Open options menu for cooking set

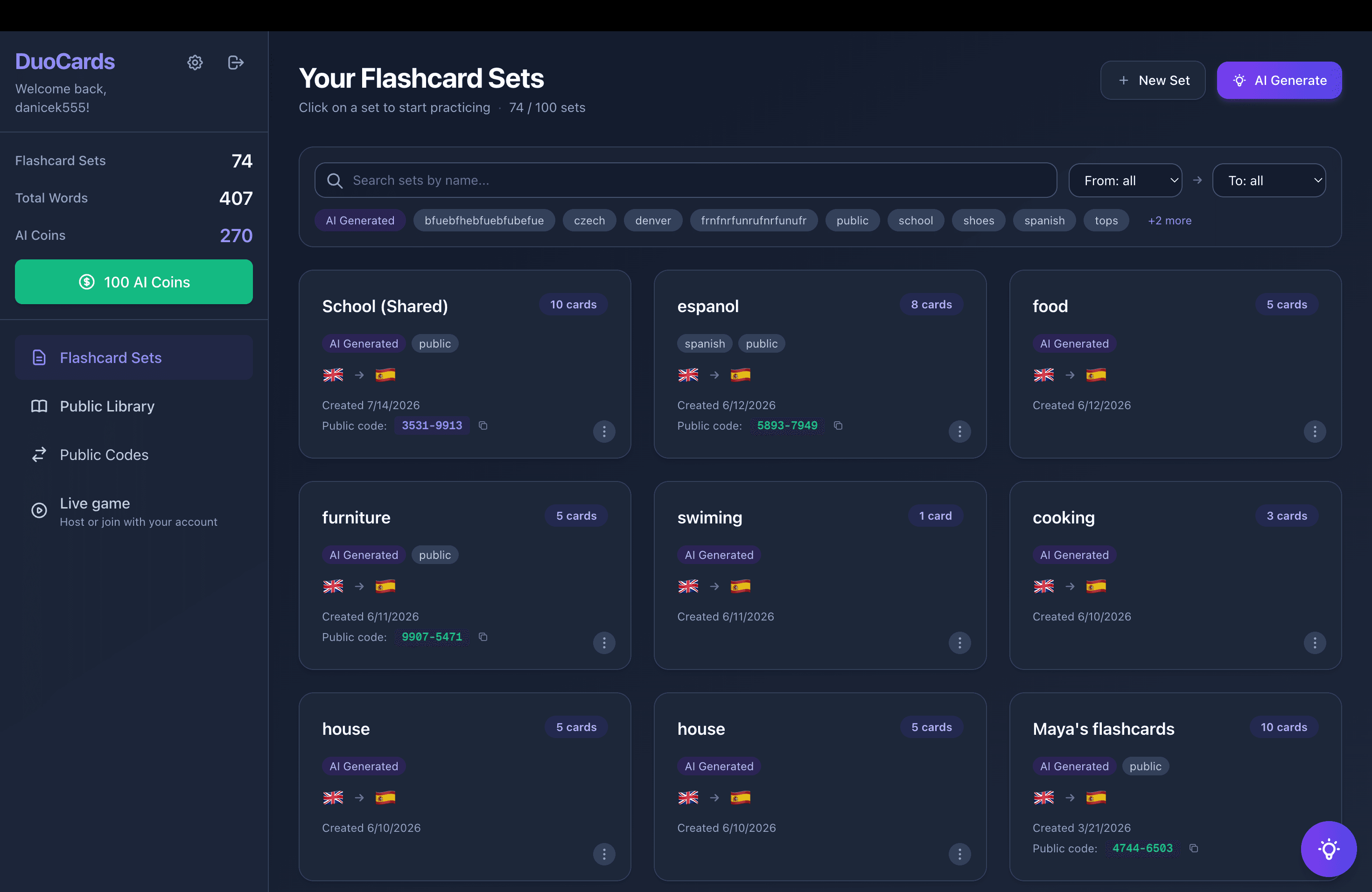coord(1315,643)
